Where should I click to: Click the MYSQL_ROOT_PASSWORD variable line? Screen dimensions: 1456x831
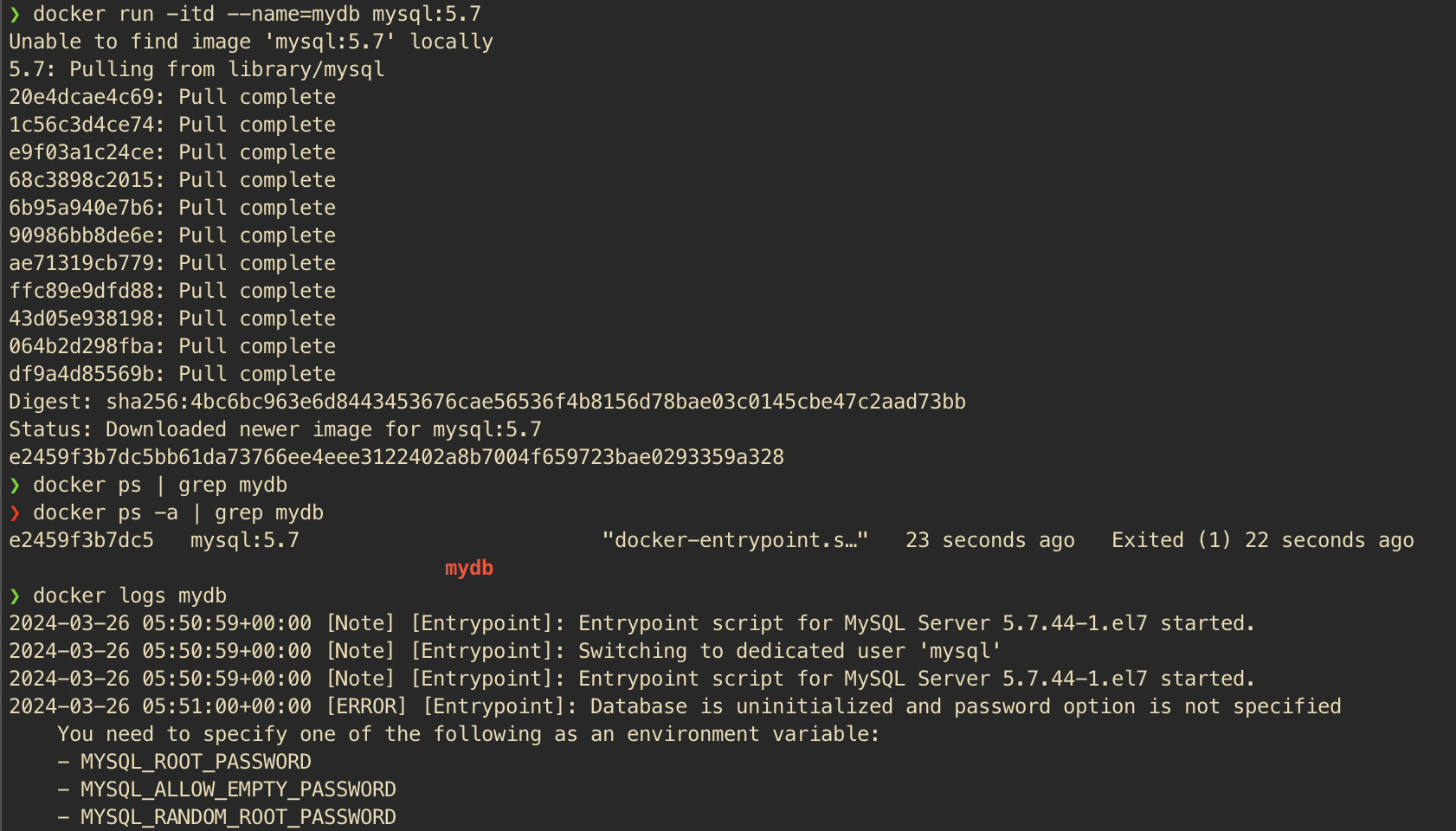point(196,763)
